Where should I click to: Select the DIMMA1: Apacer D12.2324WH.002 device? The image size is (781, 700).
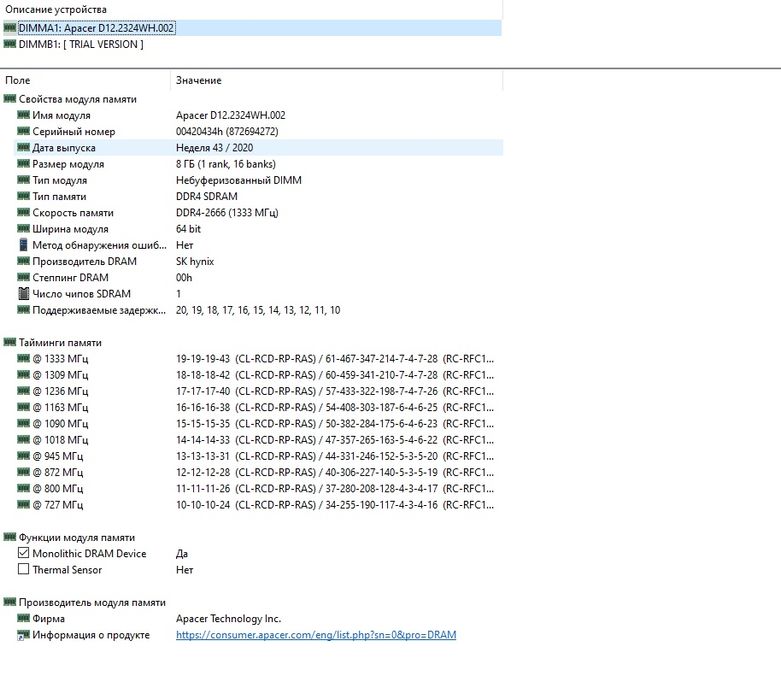click(96, 28)
